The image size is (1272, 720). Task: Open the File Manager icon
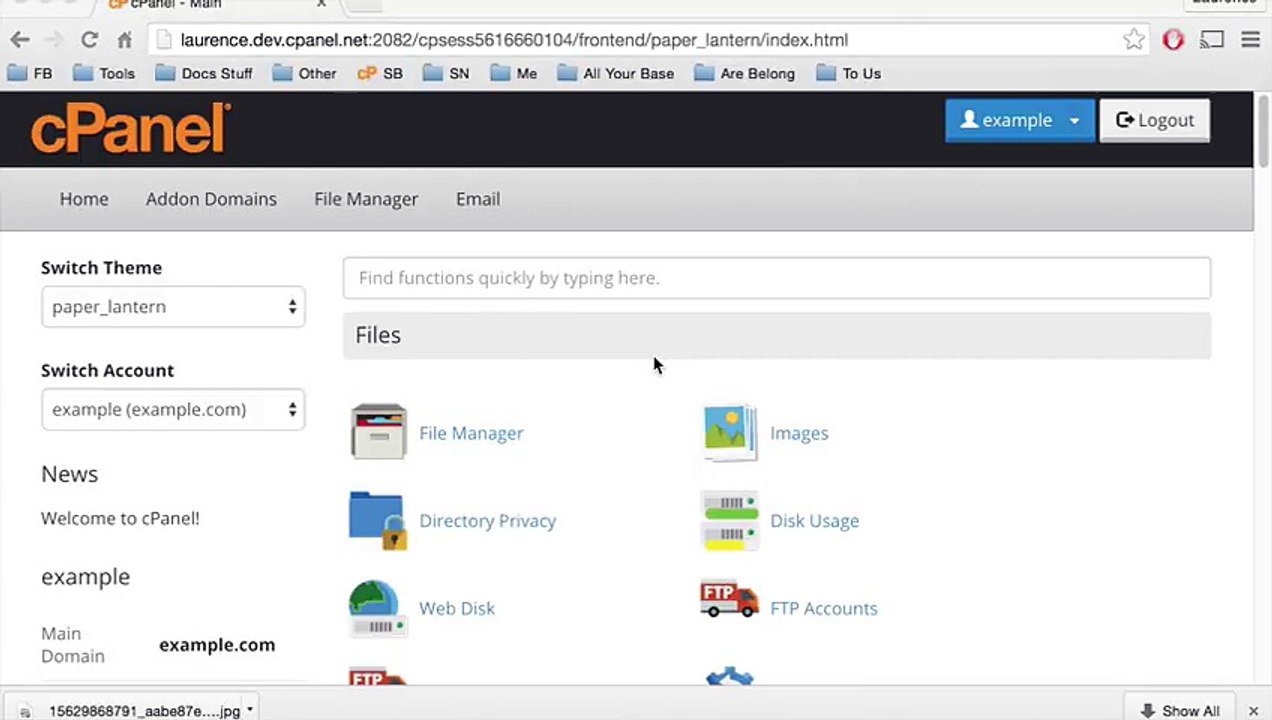(x=378, y=432)
